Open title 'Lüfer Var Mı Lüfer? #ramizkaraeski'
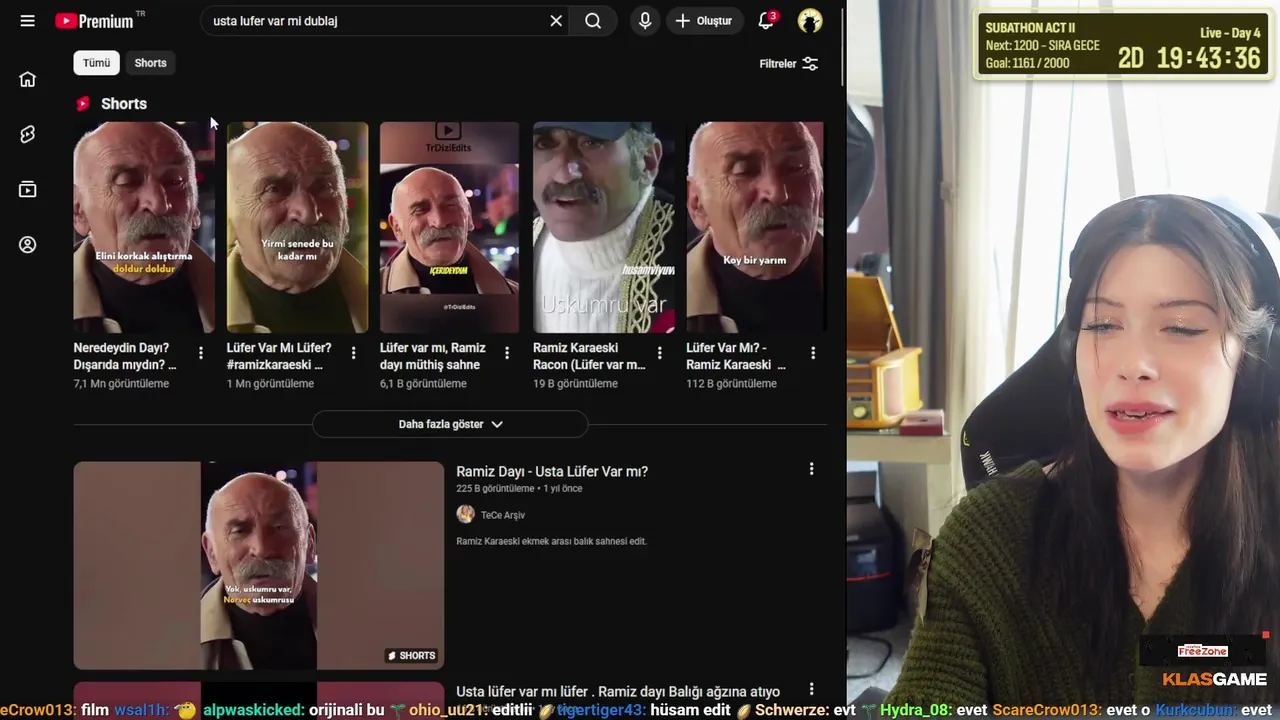1280x720 pixels. tap(279, 356)
